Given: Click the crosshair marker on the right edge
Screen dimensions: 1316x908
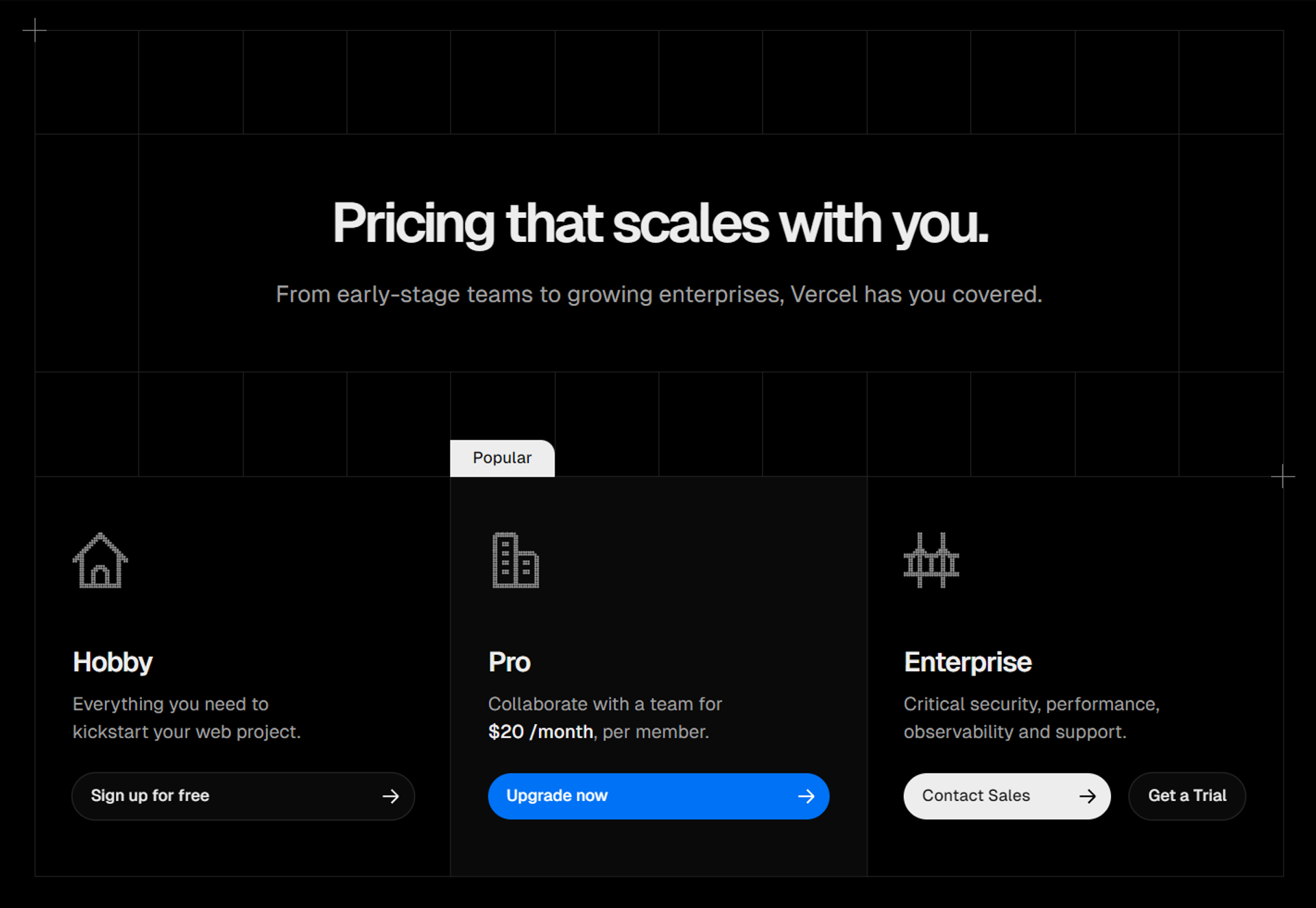Looking at the screenshot, I should click(1283, 478).
